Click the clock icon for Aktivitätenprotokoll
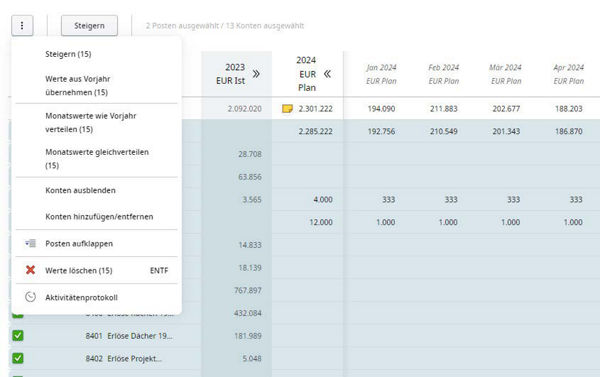The height and width of the screenshot is (377, 600). 31,297
